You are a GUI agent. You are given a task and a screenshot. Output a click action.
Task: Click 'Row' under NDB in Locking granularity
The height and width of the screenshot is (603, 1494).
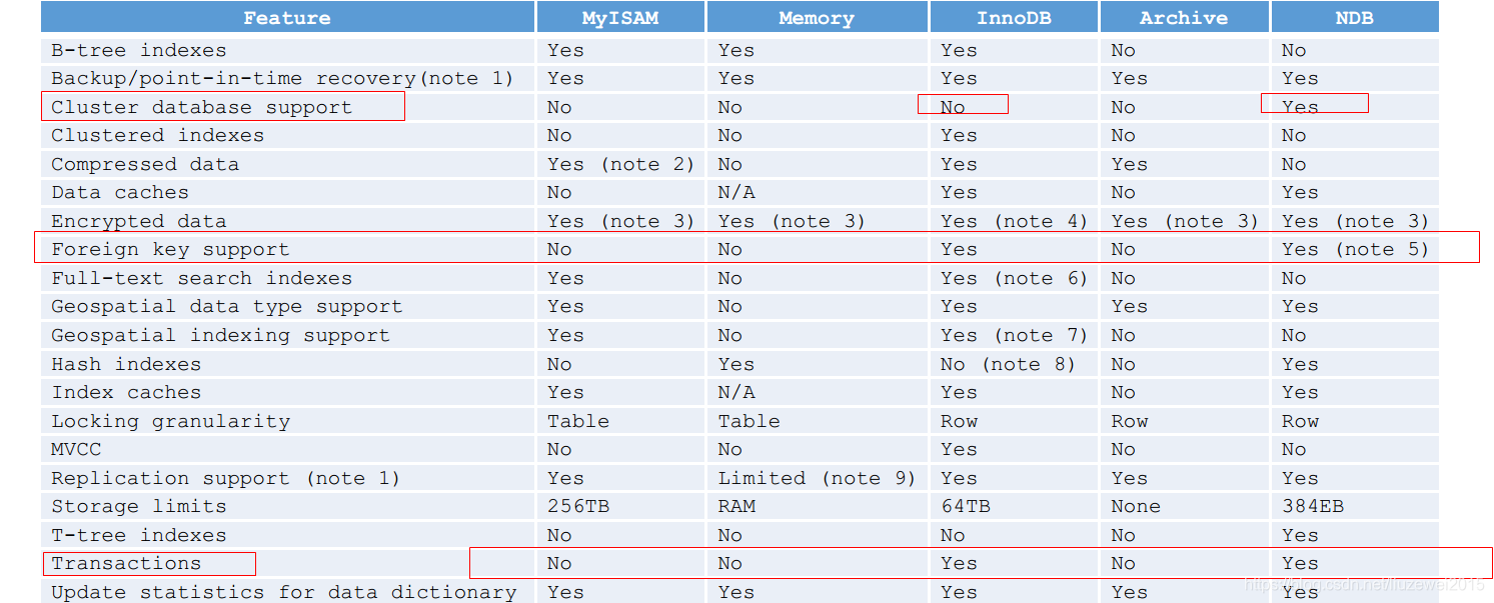(1301, 421)
